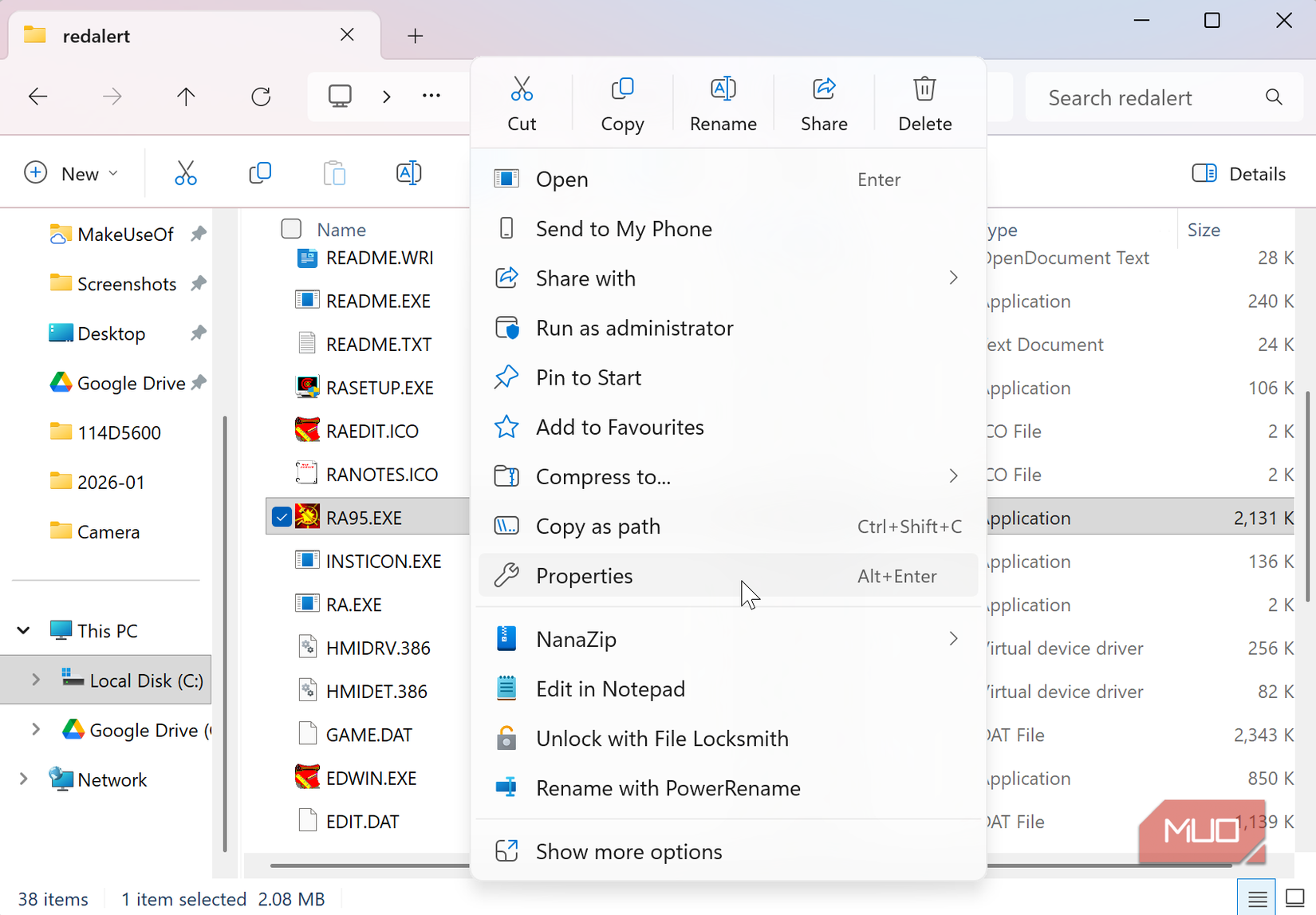The image size is (1316, 915).
Task: Select the Rename icon in the context menu
Action: tap(723, 89)
